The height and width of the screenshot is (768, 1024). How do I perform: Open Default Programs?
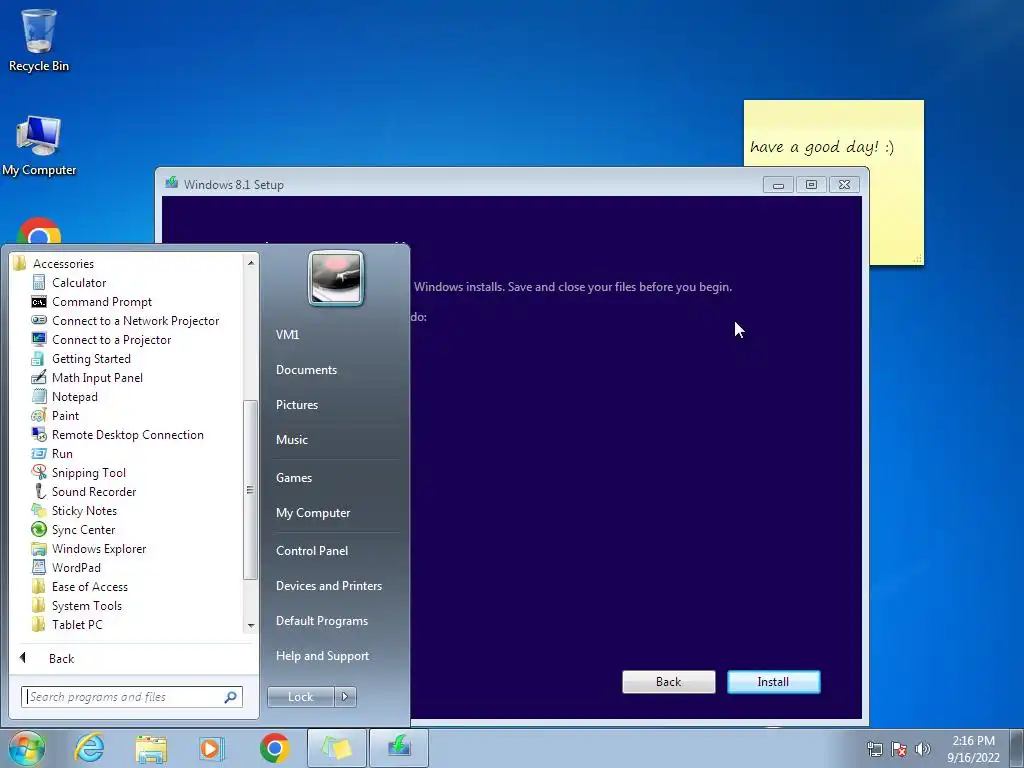[322, 621]
